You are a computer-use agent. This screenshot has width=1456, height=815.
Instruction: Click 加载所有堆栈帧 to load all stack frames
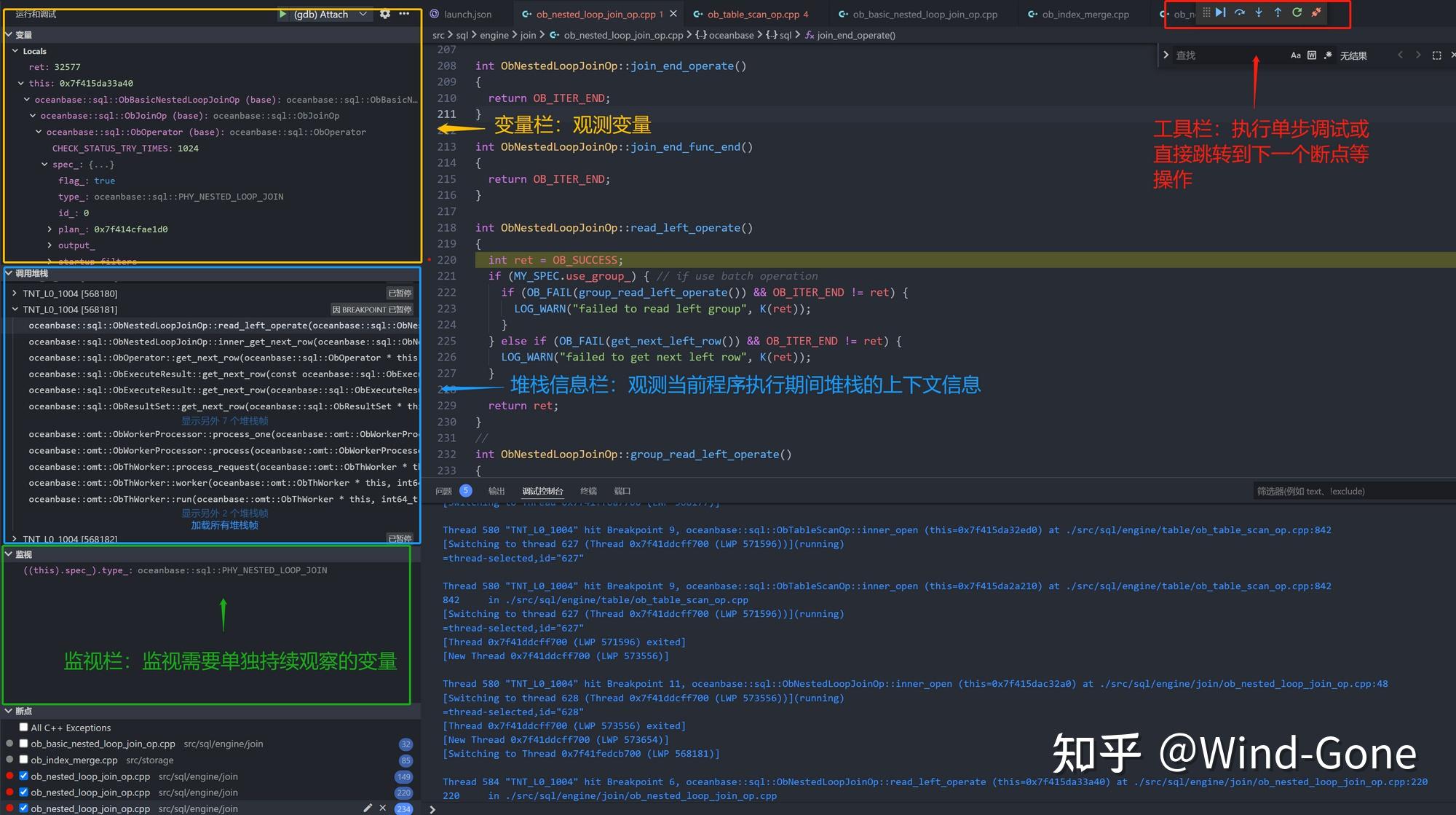[x=225, y=524]
